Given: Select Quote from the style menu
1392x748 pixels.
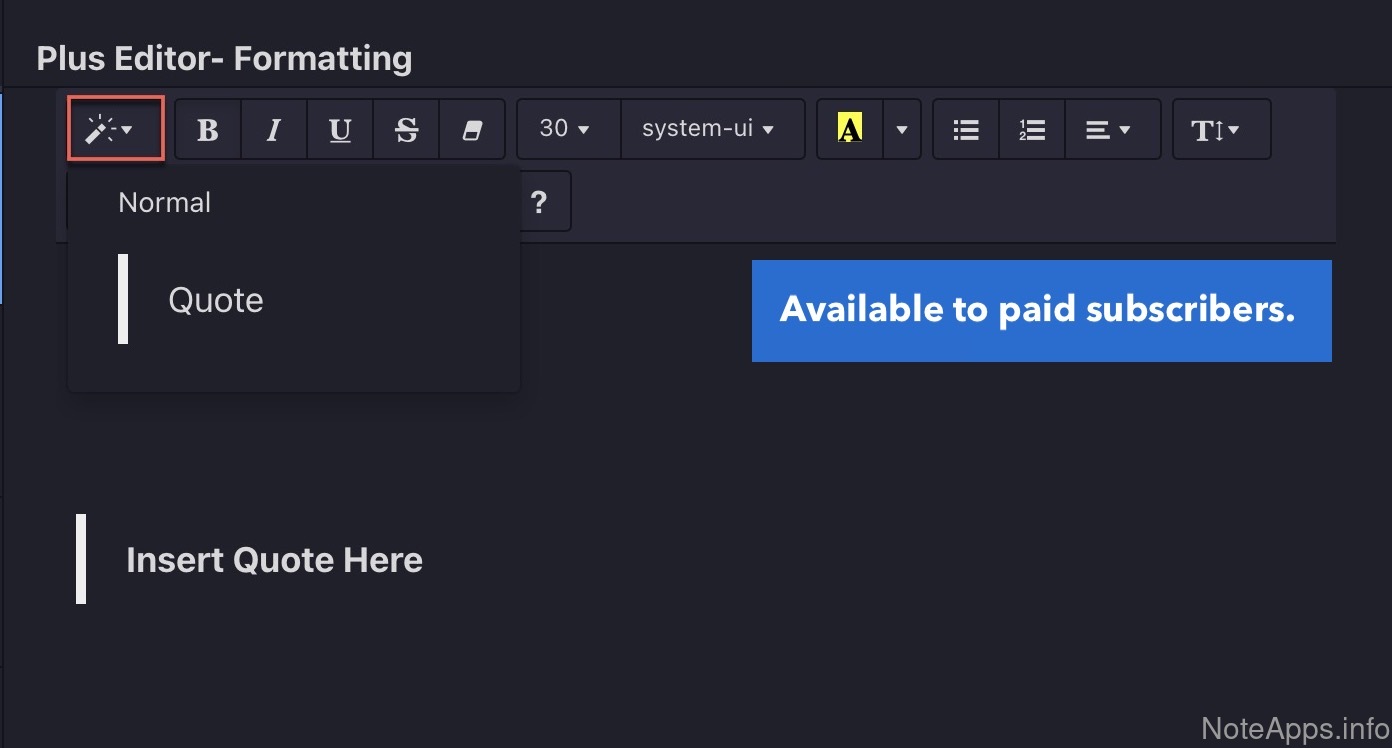Looking at the screenshot, I should [x=216, y=300].
